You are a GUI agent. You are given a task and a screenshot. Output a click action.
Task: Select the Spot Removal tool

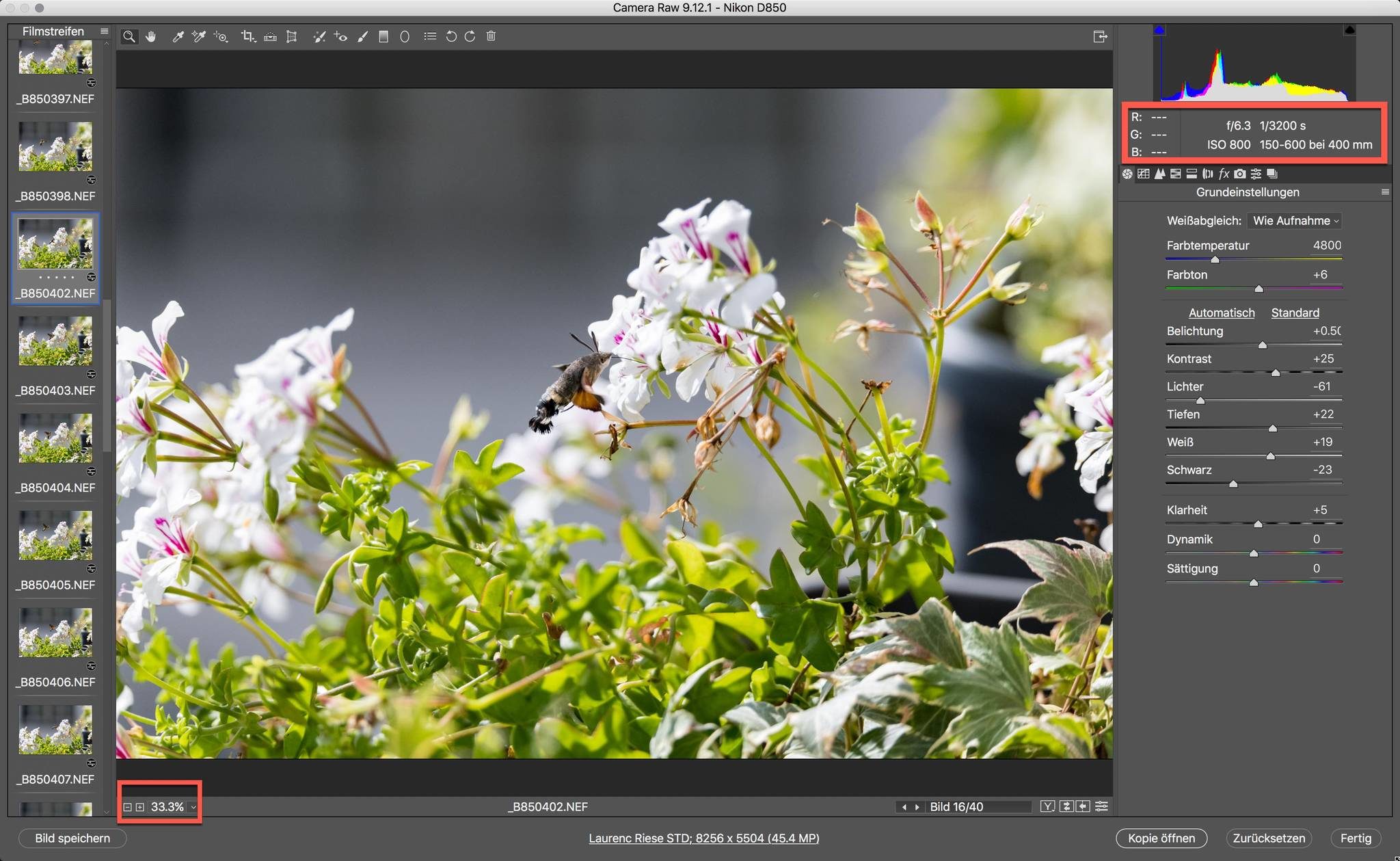[x=319, y=36]
